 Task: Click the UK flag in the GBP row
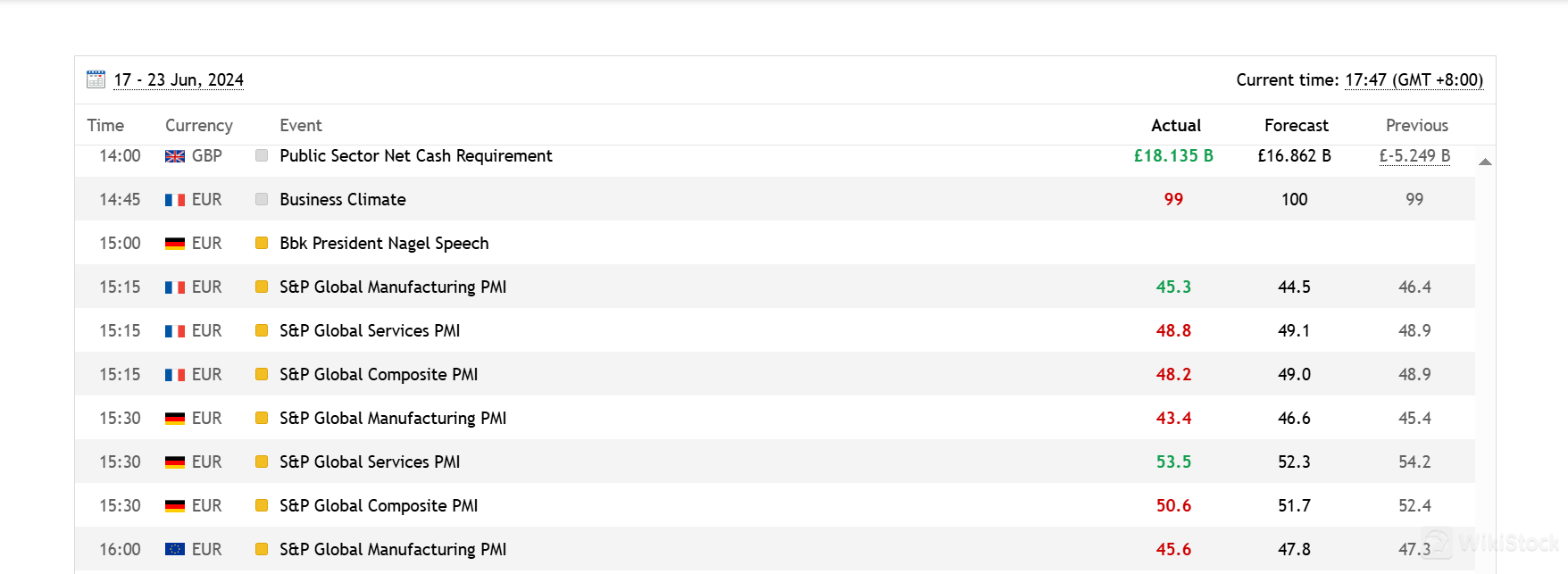point(175,156)
